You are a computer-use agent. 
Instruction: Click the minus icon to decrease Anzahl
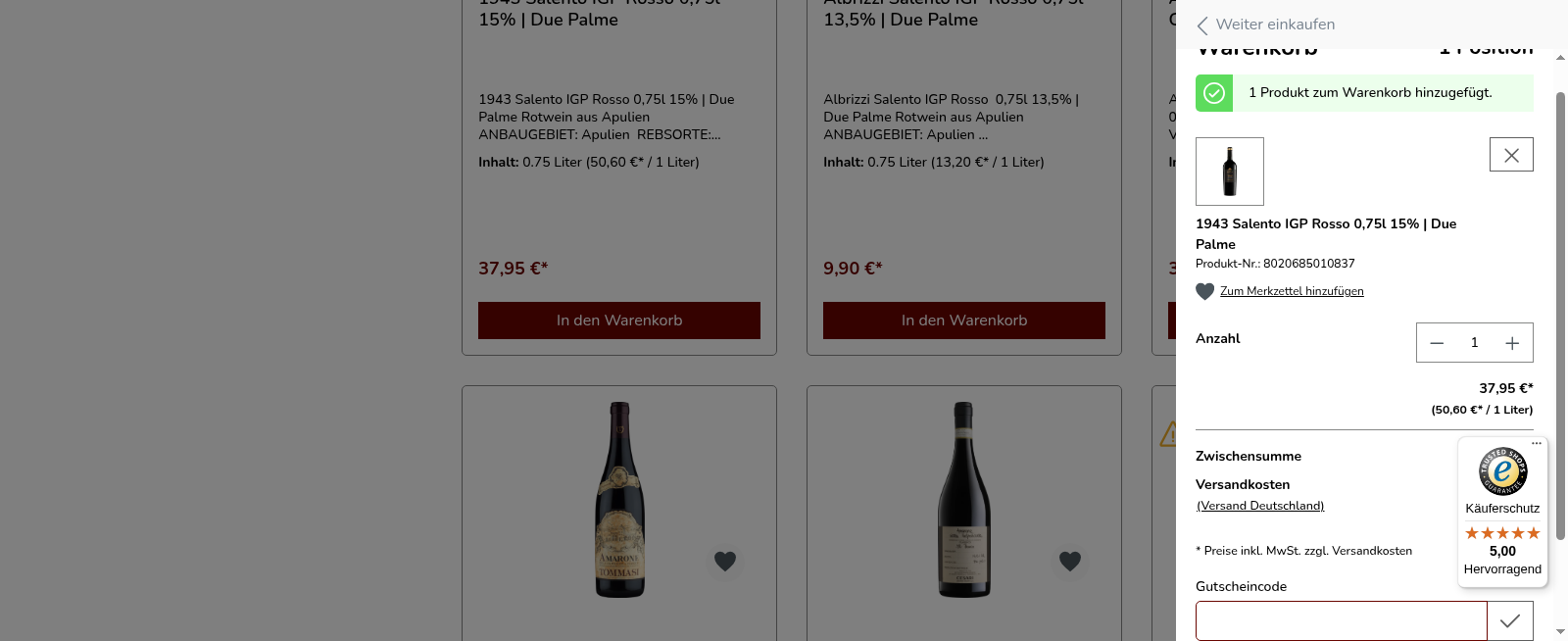1437,343
